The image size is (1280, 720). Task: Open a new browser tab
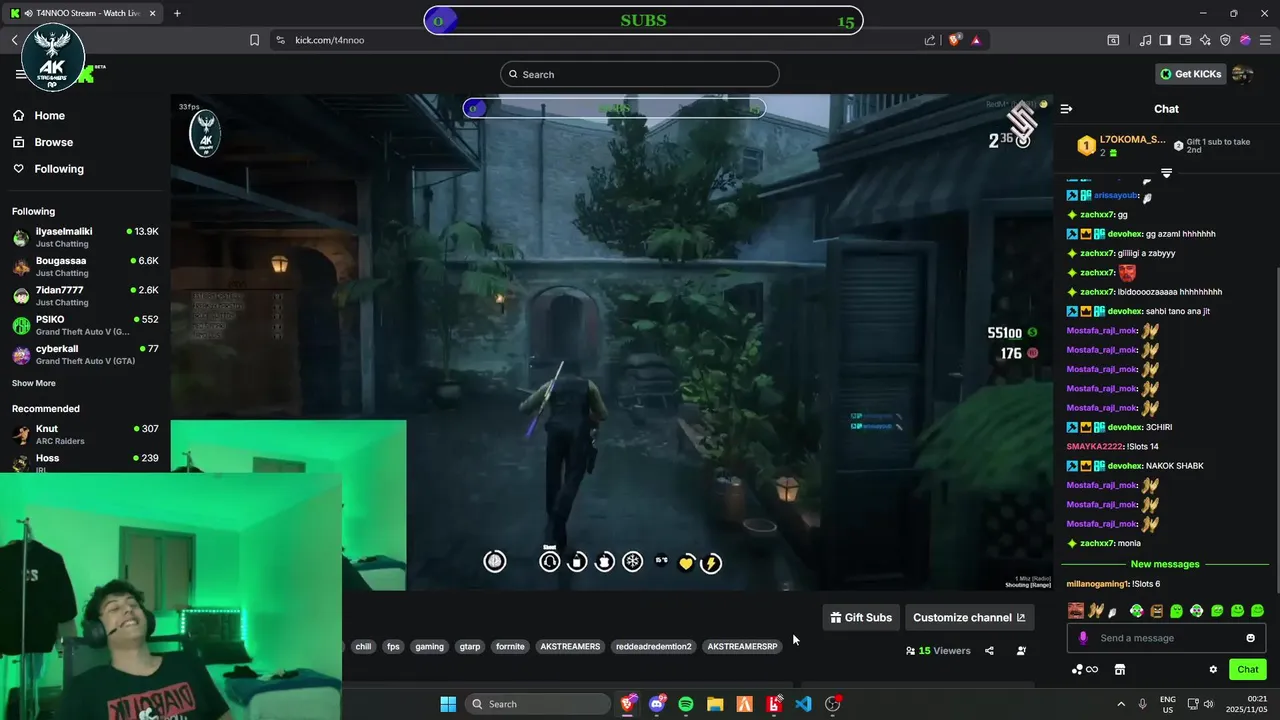click(177, 13)
